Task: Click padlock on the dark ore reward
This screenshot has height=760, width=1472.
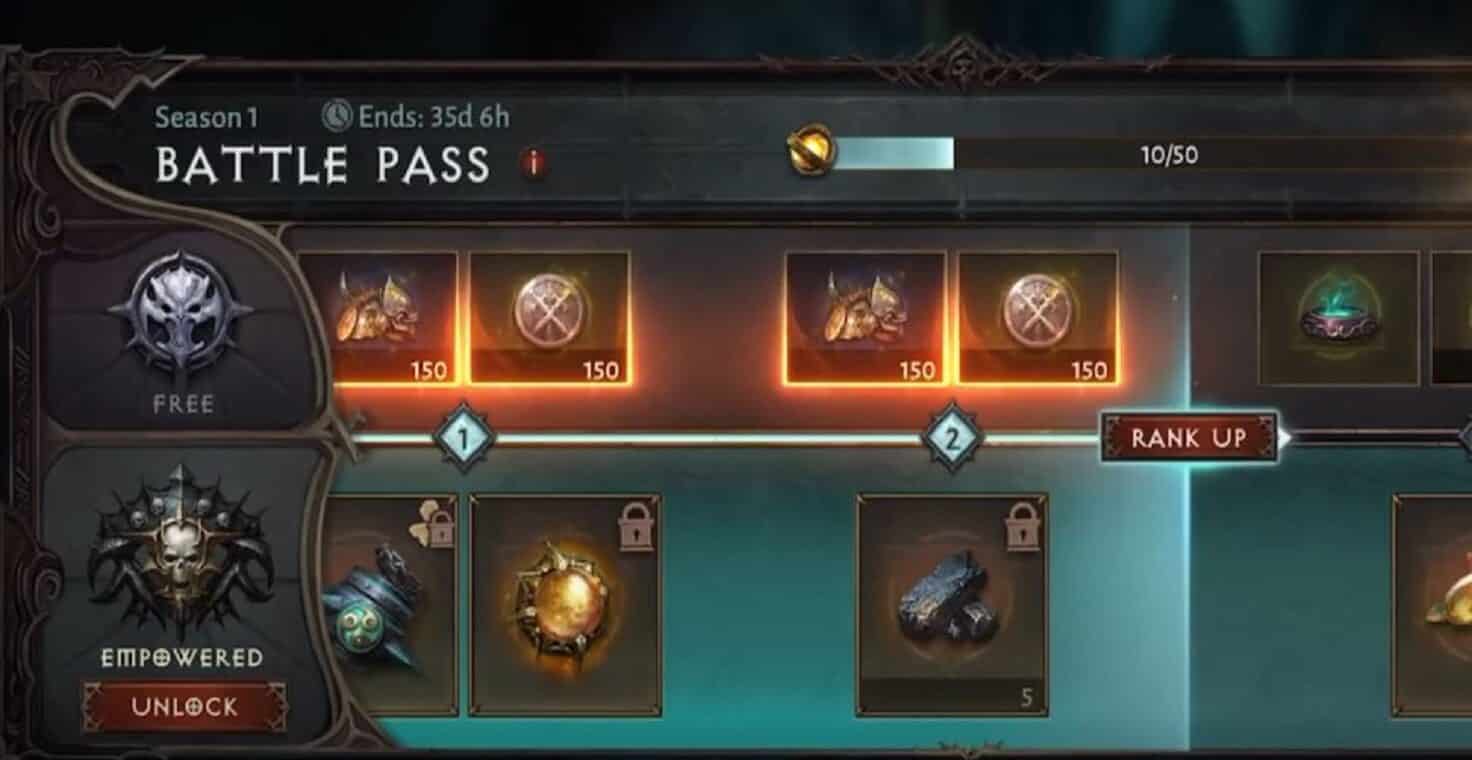Action: coord(1019,525)
